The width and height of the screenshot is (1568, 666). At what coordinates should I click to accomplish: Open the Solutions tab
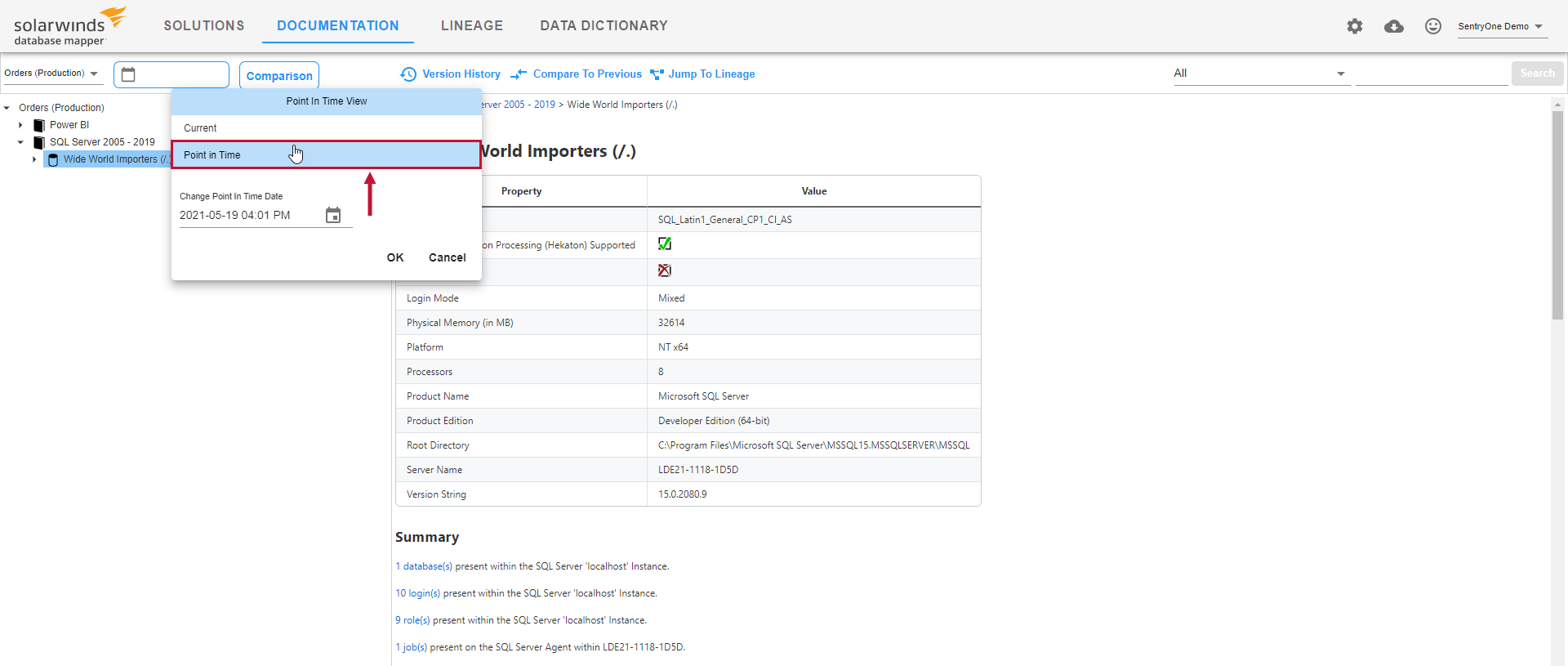pyautogui.click(x=204, y=25)
